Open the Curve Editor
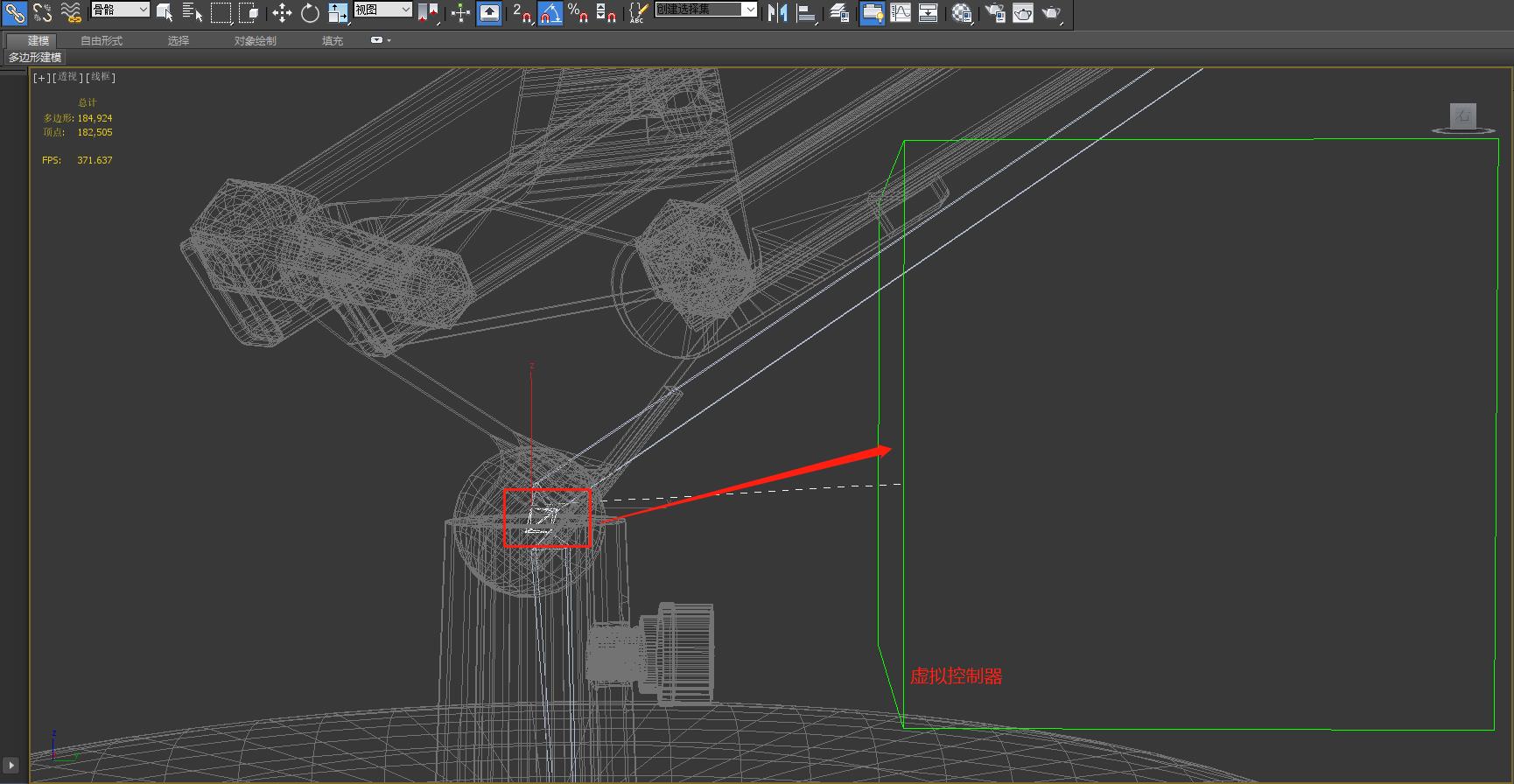Viewport: 1514px width, 784px height. (x=900, y=12)
